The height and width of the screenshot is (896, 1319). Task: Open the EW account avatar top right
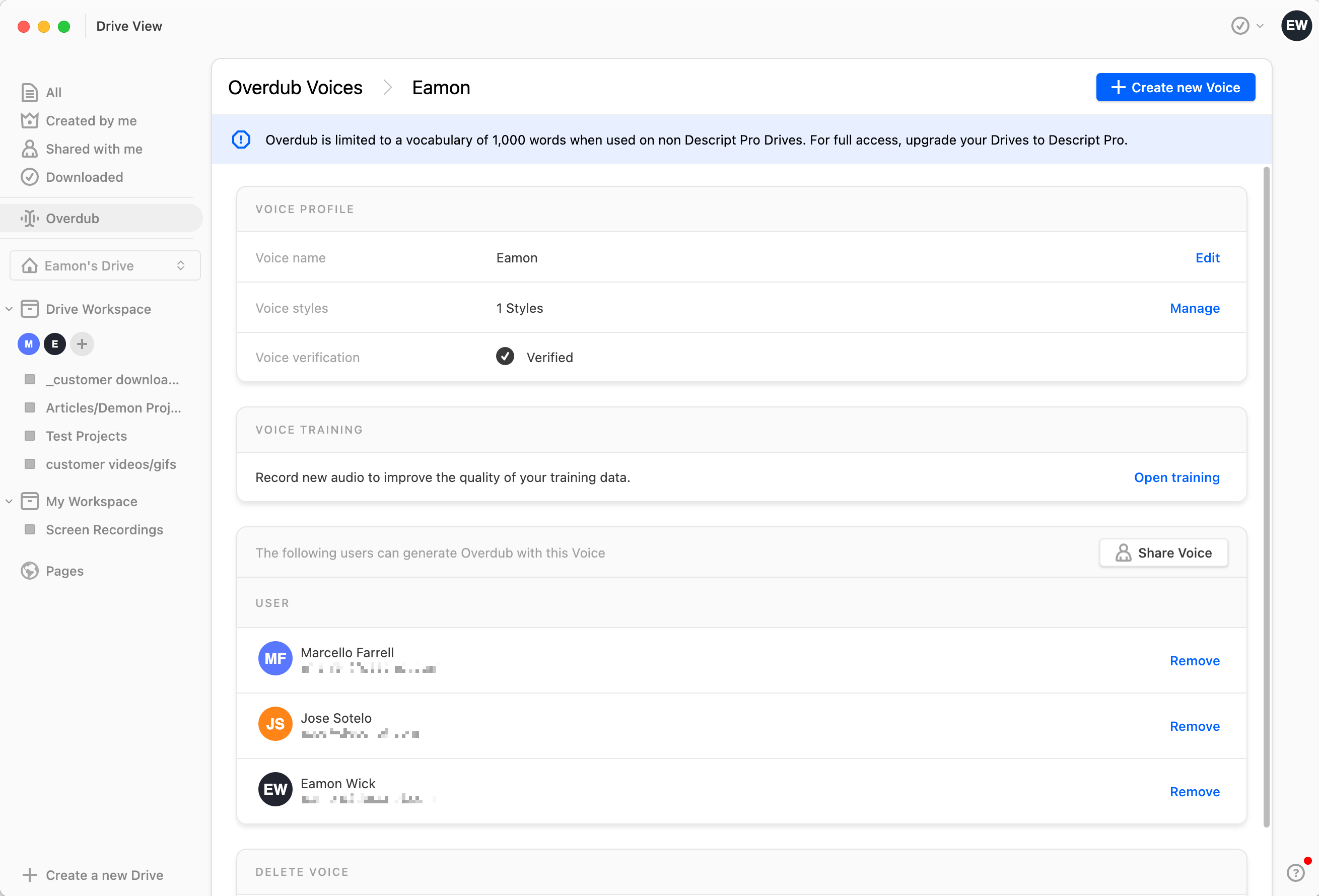pos(1296,26)
